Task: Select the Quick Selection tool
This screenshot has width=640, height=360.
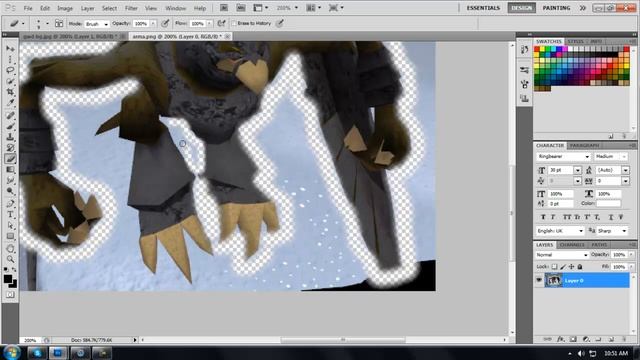Action: tap(10, 81)
